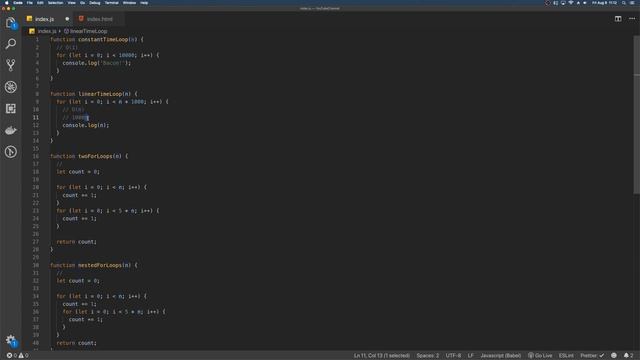The image size is (640, 360).
Task: Open macOS Spotlight search icon
Action: [x=624, y=3]
